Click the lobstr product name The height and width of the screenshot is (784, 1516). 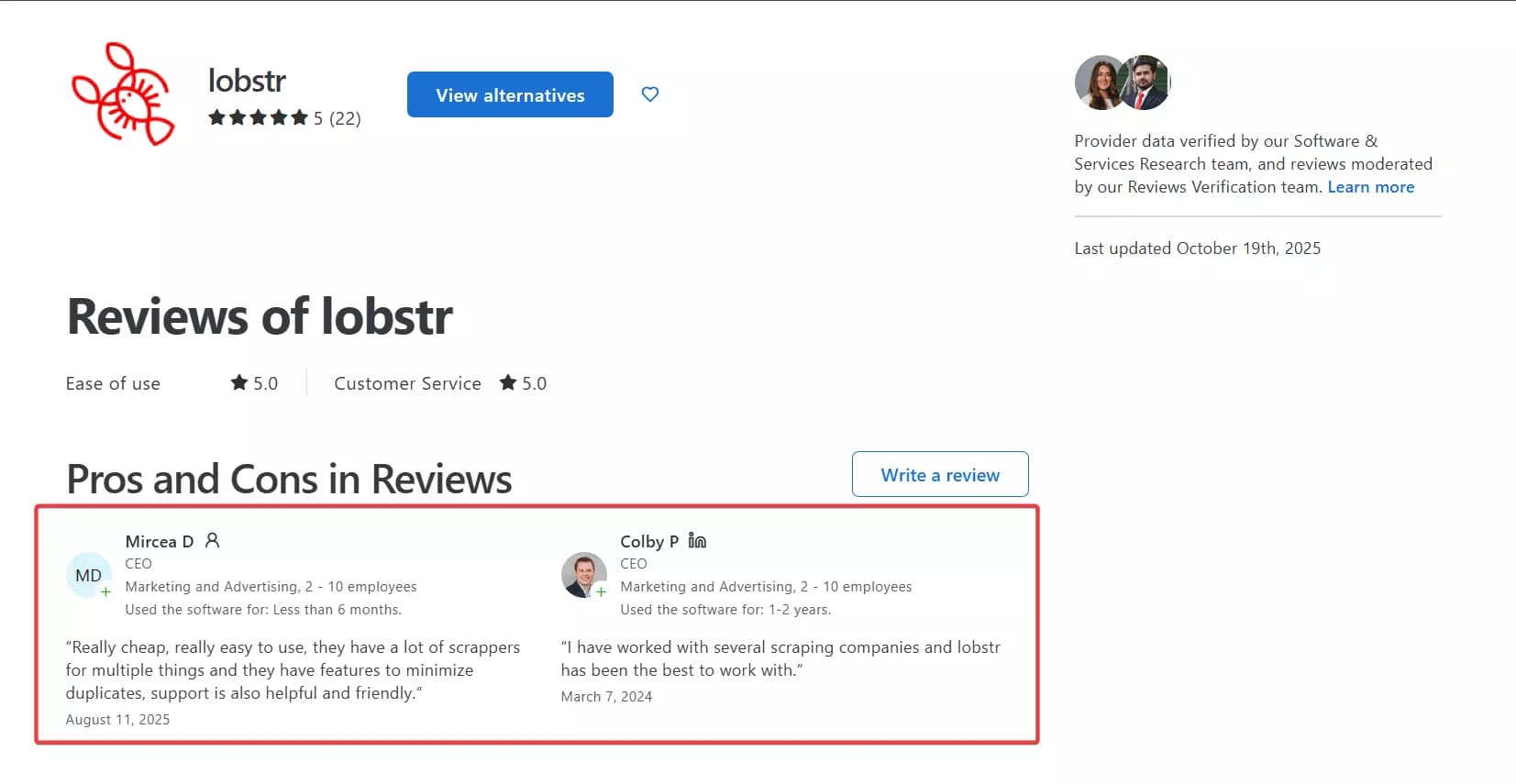click(x=247, y=81)
